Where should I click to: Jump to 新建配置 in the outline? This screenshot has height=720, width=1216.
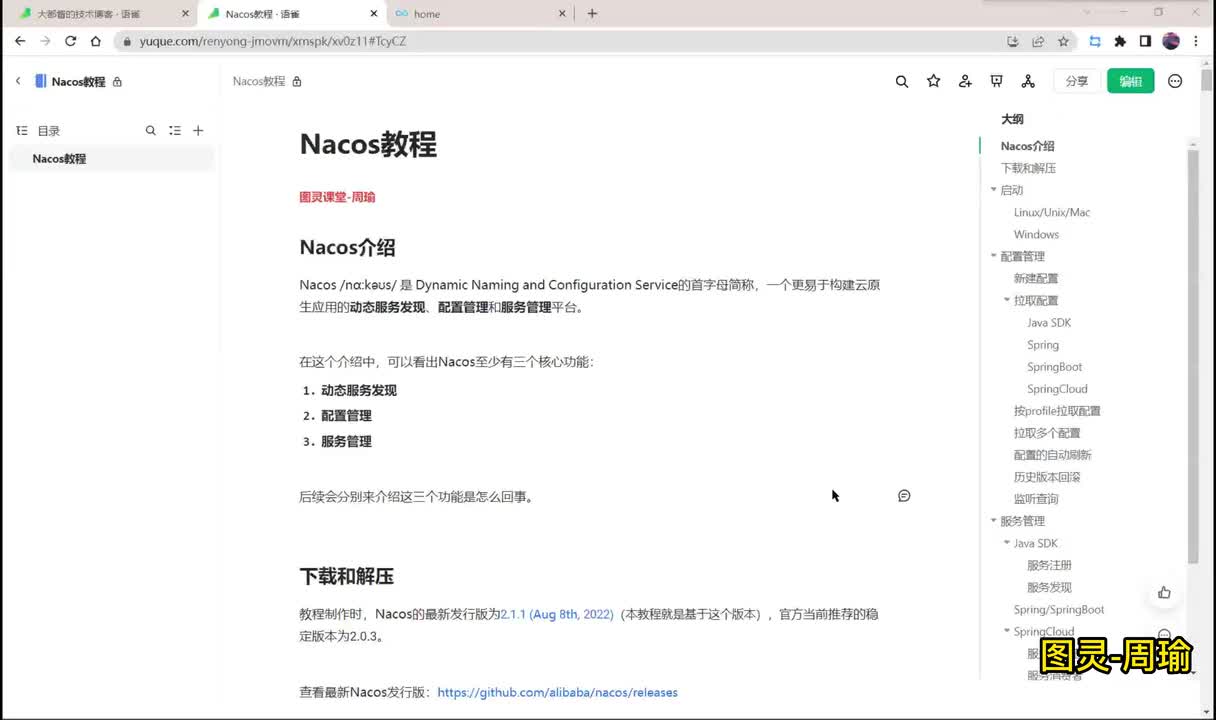[1036, 278]
